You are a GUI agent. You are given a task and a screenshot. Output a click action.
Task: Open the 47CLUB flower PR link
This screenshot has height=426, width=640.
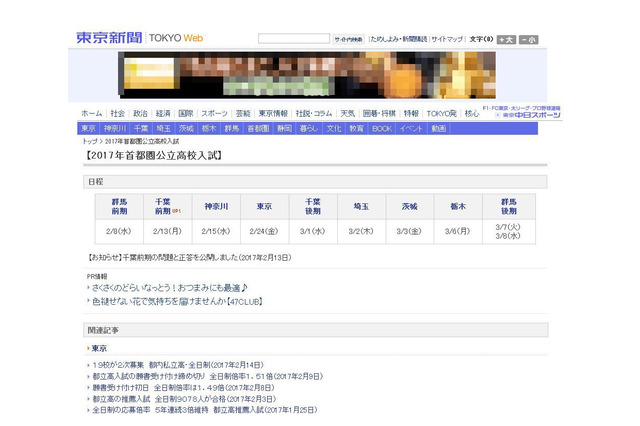coord(177,302)
